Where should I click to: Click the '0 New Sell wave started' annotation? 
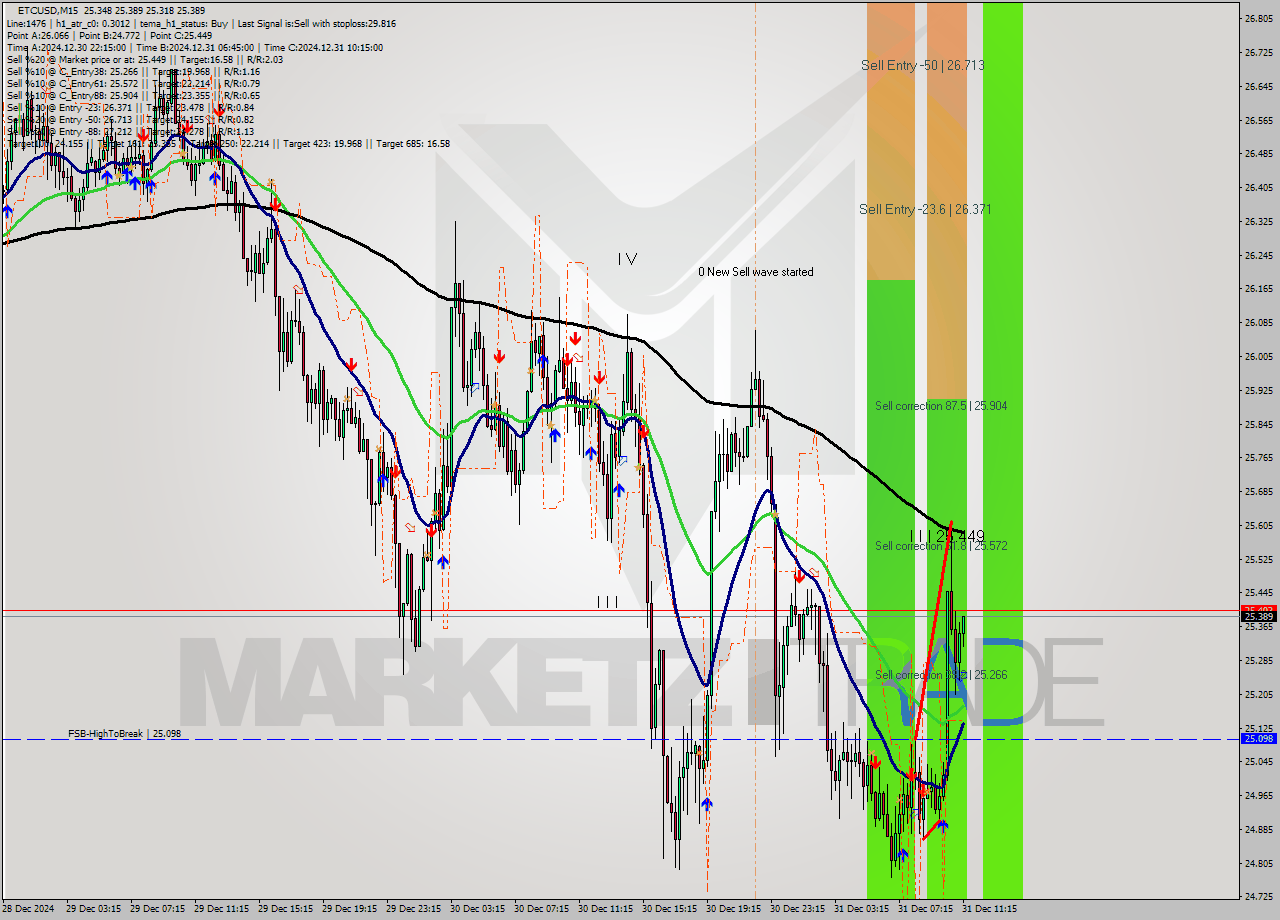click(755, 272)
